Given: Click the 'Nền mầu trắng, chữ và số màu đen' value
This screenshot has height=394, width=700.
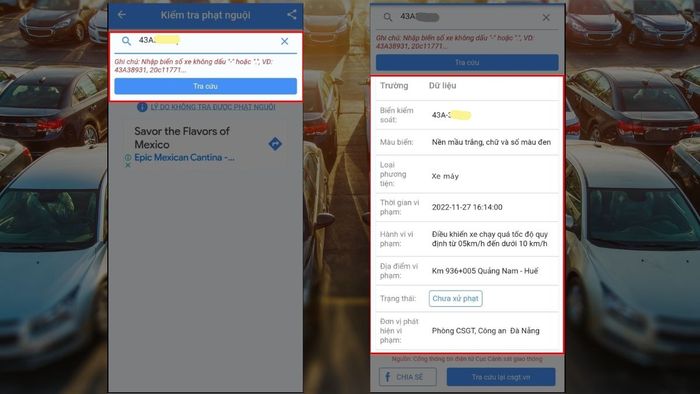Looking at the screenshot, I should (491, 142).
